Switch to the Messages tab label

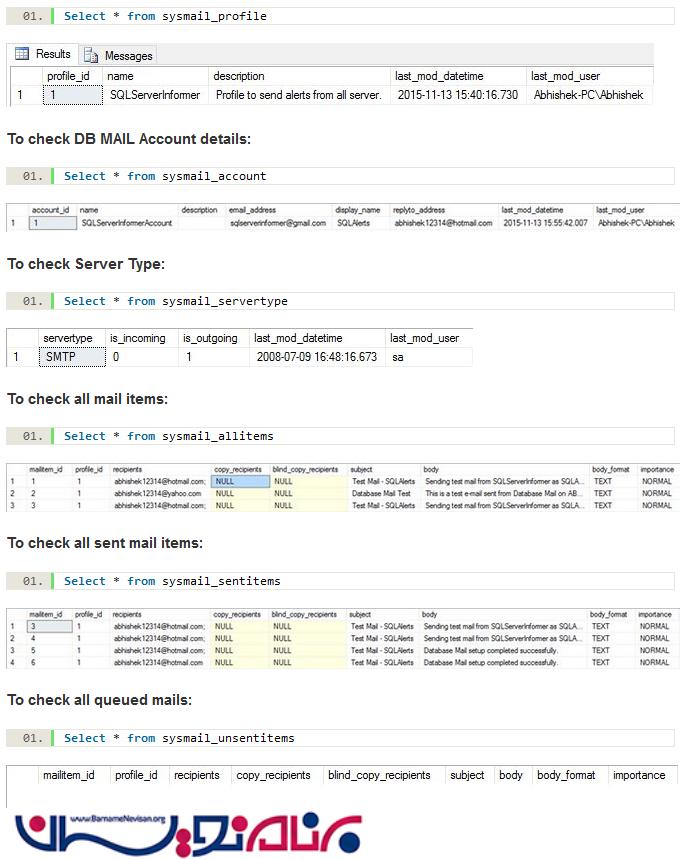(129, 56)
